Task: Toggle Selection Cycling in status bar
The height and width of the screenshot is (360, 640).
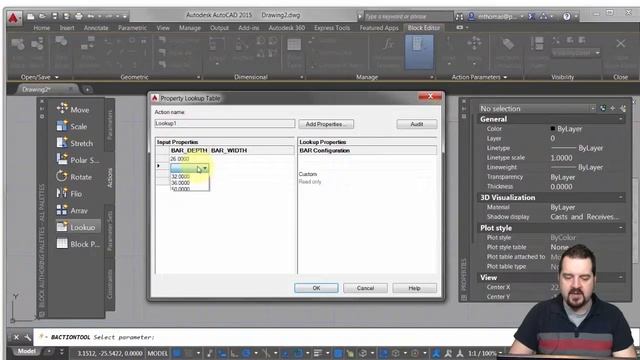Action: click(x=350, y=353)
